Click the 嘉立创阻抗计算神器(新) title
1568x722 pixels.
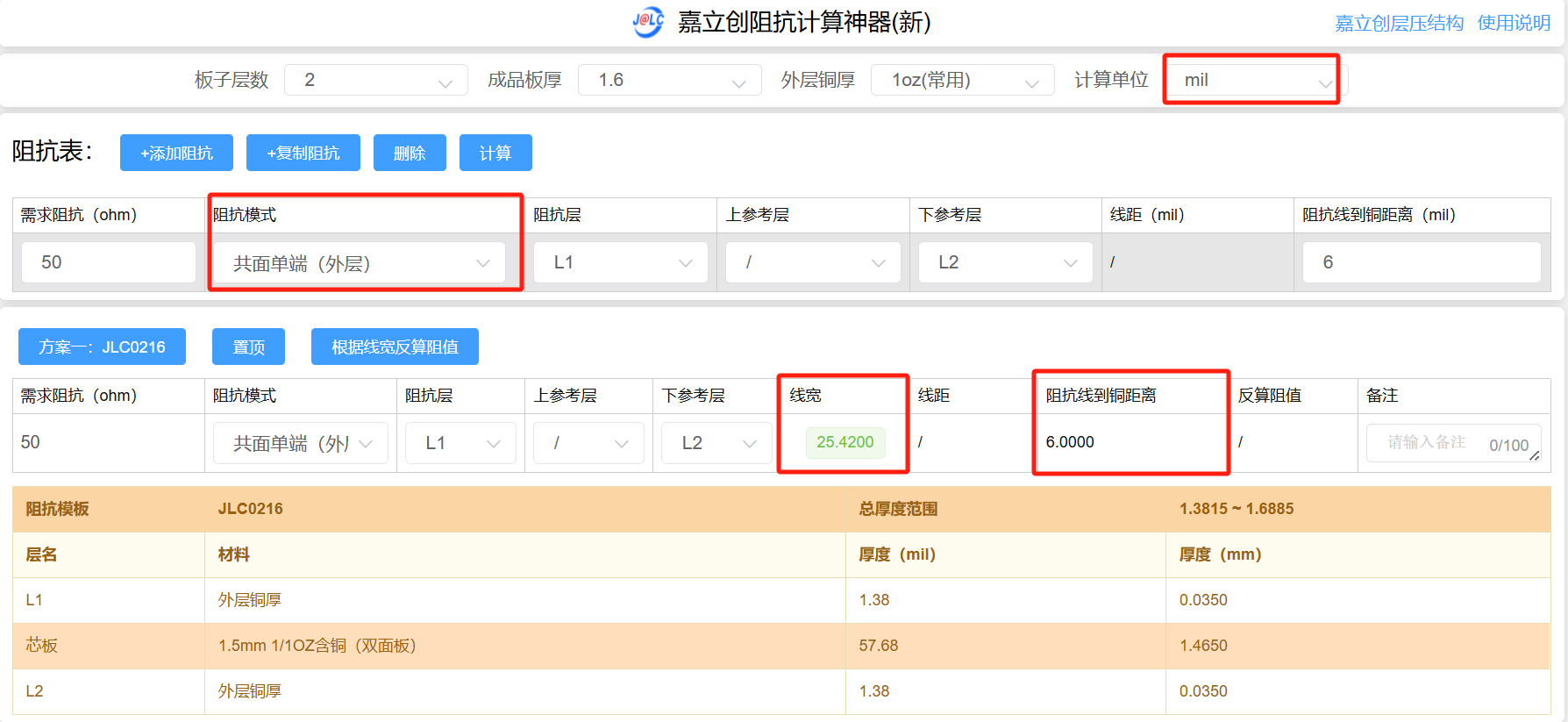click(804, 22)
